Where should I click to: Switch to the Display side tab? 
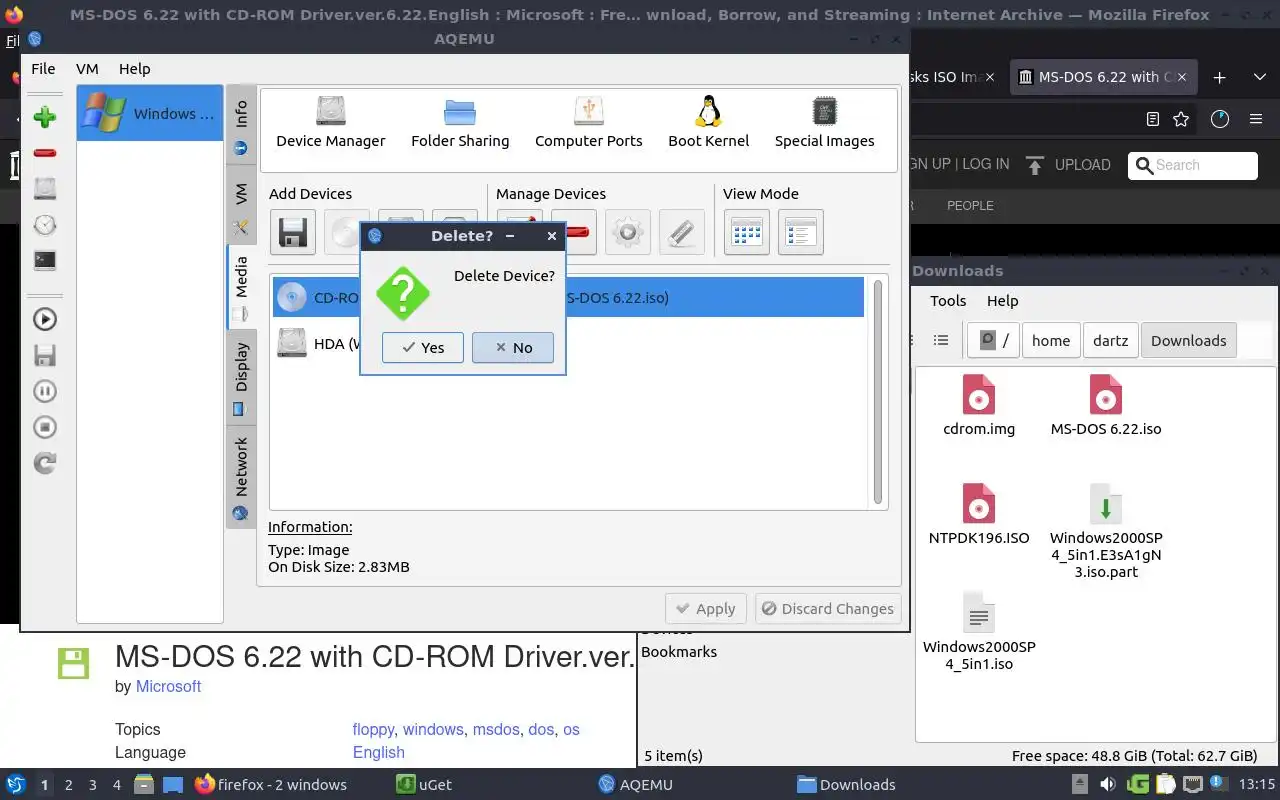(241, 378)
